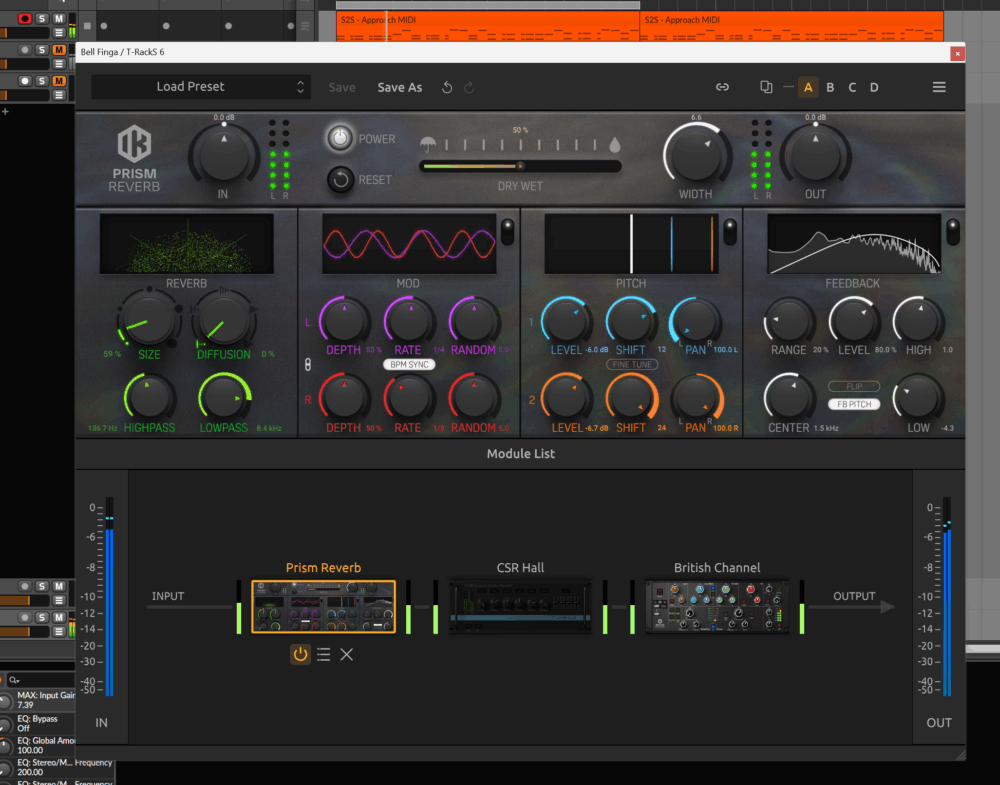Viewport: 1000px width, 785px height.
Task: Select the Prism Reverb module thumbnail
Action: (x=323, y=606)
